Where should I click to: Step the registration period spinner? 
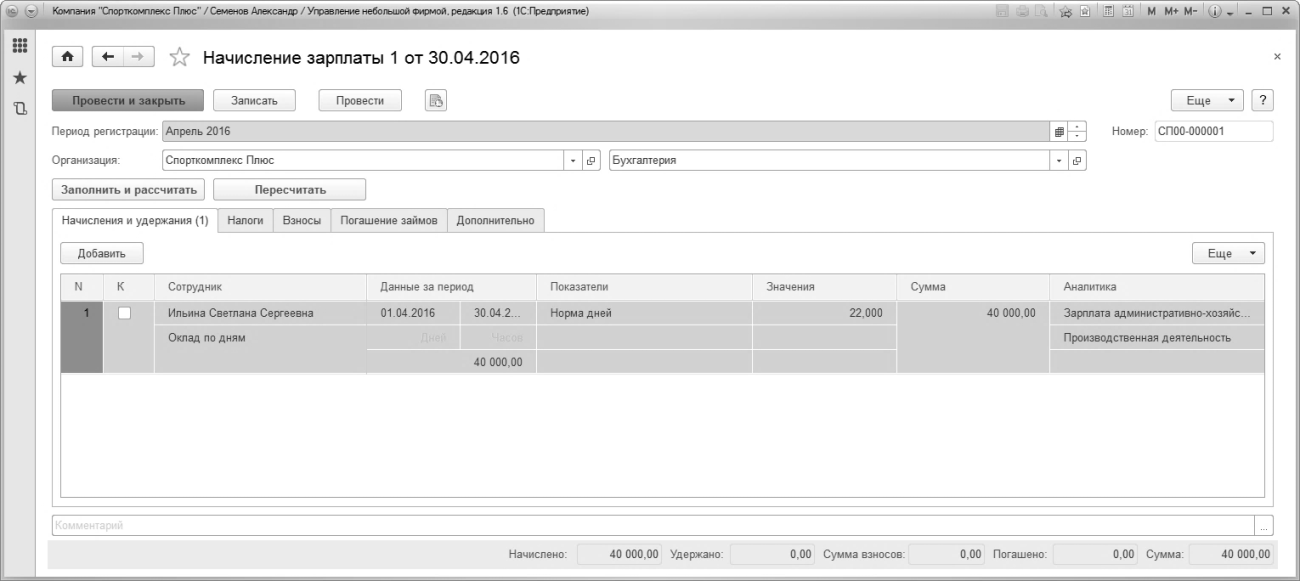click(1077, 131)
